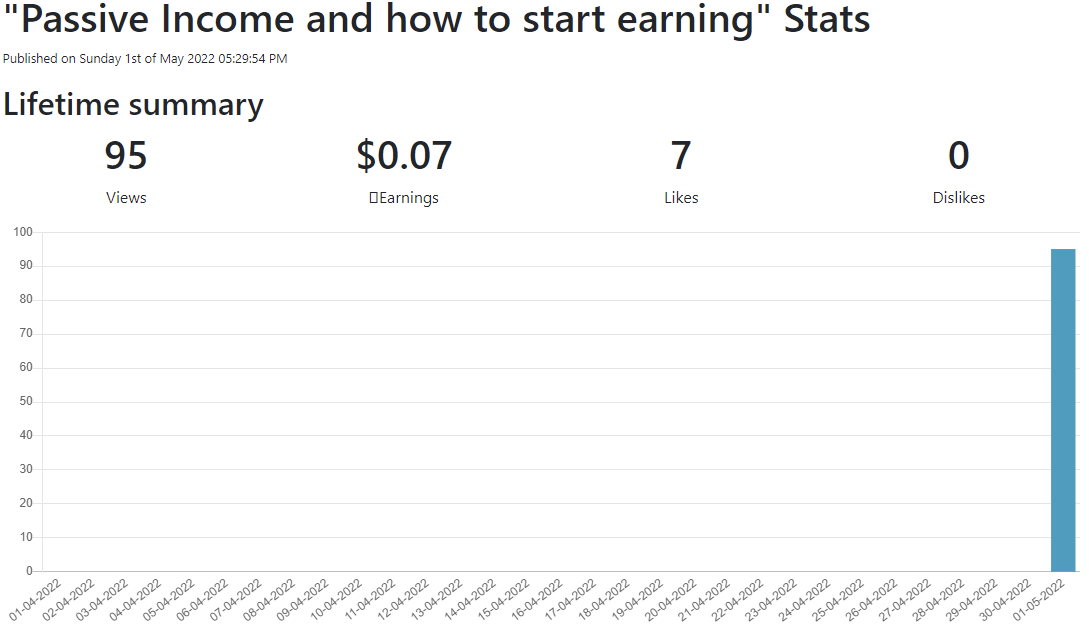Click the Views count of 95
Viewport: 1089px width, 629px height.
126,156
